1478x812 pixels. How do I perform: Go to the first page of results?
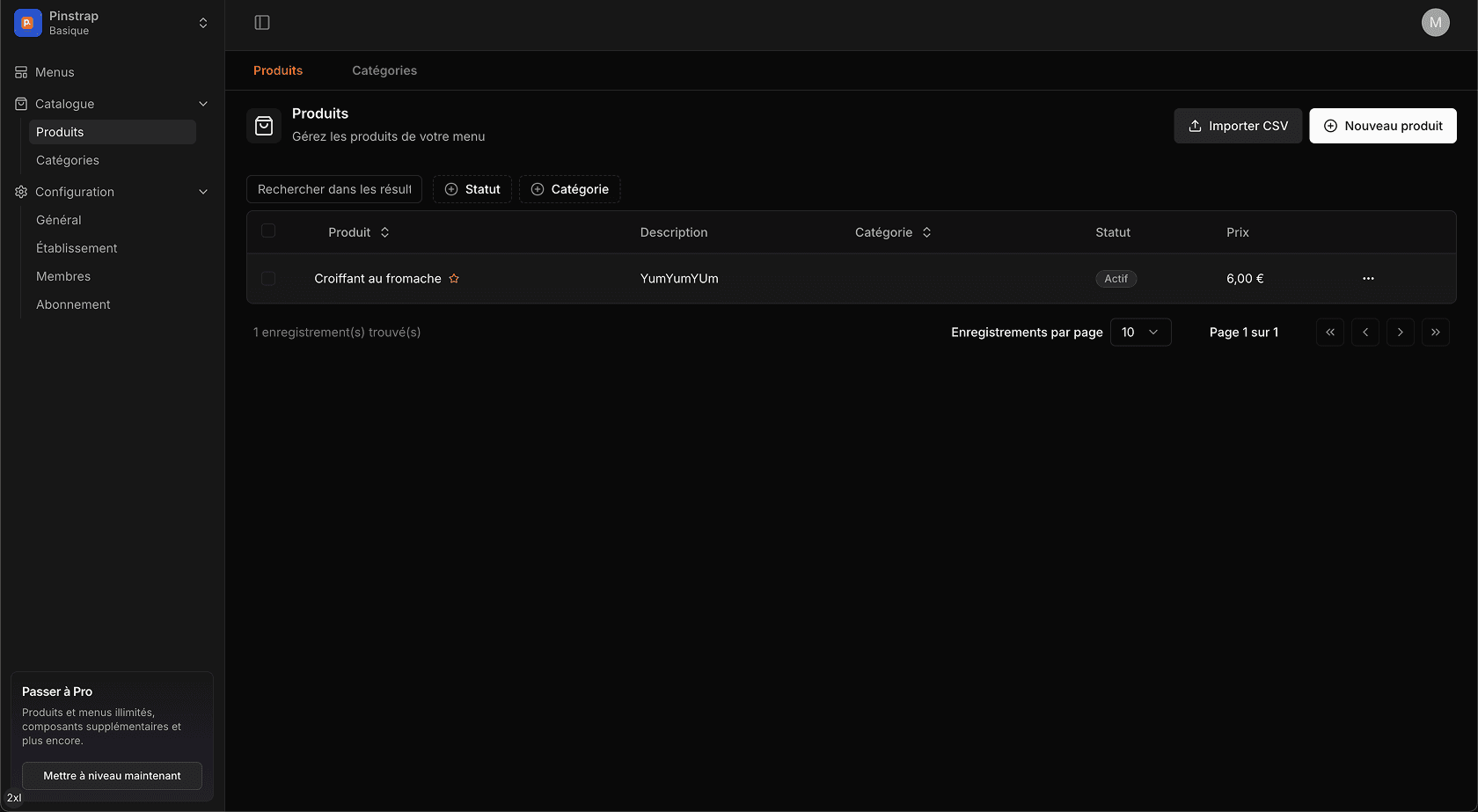[x=1329, y=333]
